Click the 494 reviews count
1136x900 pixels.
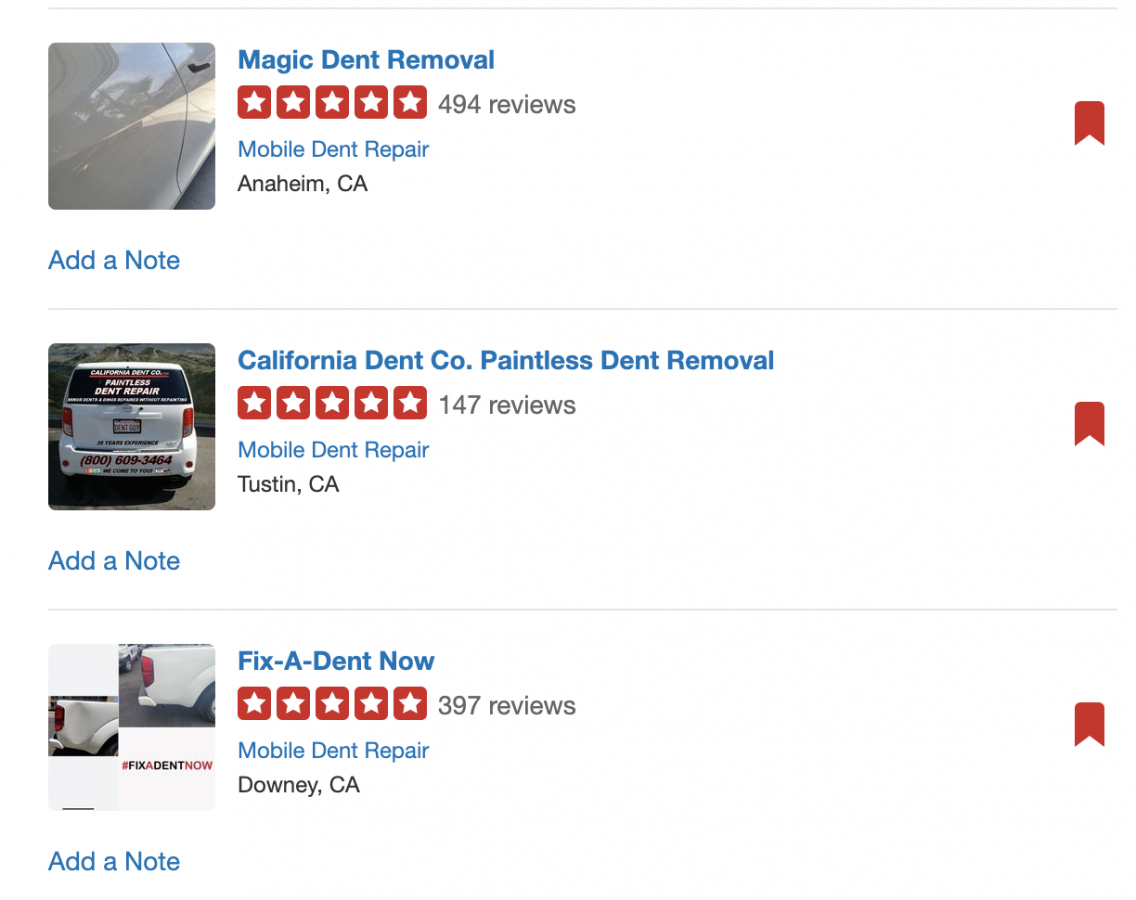(x=507, y=104)
